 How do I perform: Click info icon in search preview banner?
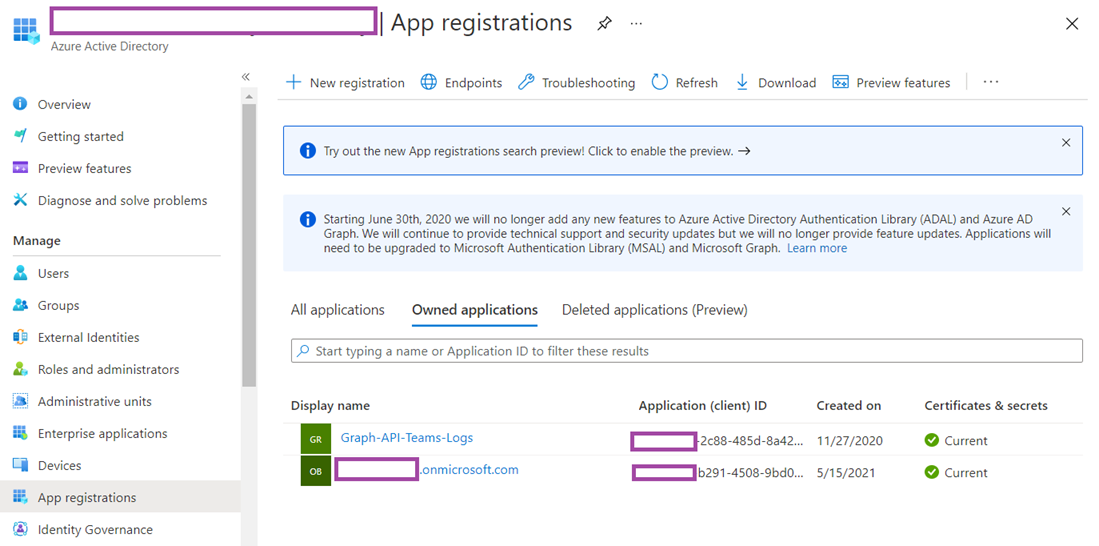tap(307, 151)
